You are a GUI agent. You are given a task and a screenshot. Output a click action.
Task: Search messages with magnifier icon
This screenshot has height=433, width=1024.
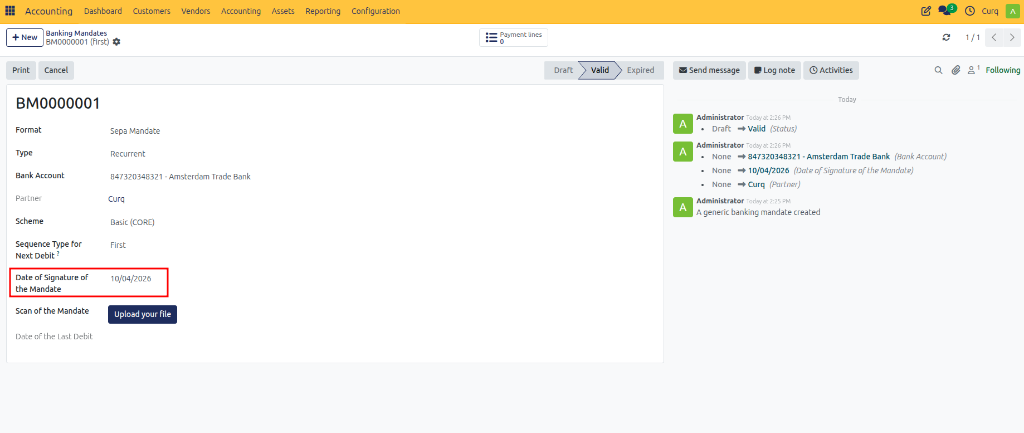pos(938,71)
